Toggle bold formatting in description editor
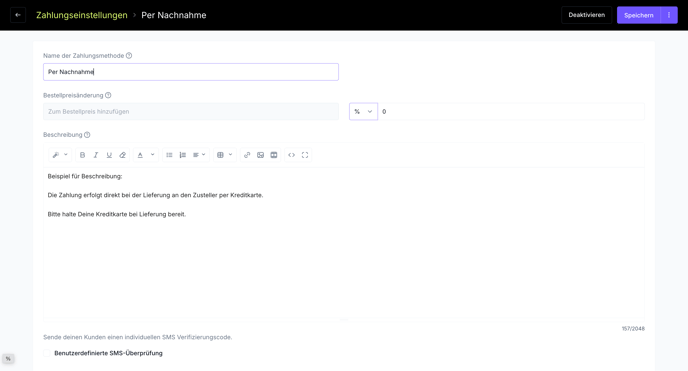Image resolution: width=688 pixels, height=371 pixels. [x=82, y=155]
